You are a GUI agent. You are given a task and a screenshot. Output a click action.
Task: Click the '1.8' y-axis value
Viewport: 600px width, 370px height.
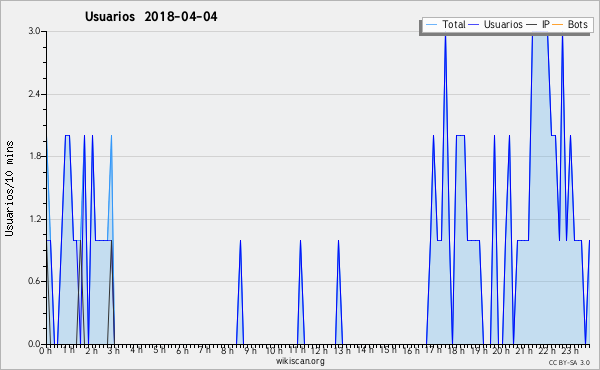pyautogui.click(x=34, y=156)
